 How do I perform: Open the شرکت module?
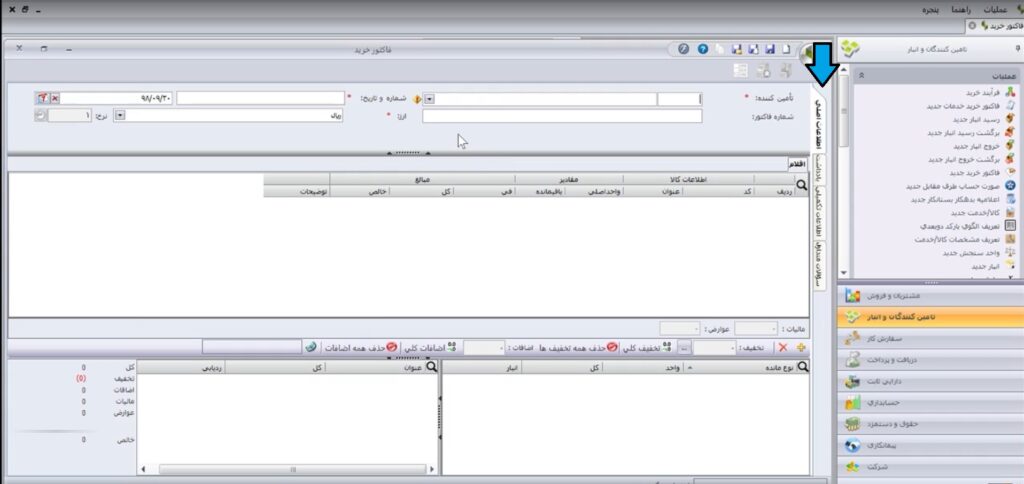click(931, 467)
